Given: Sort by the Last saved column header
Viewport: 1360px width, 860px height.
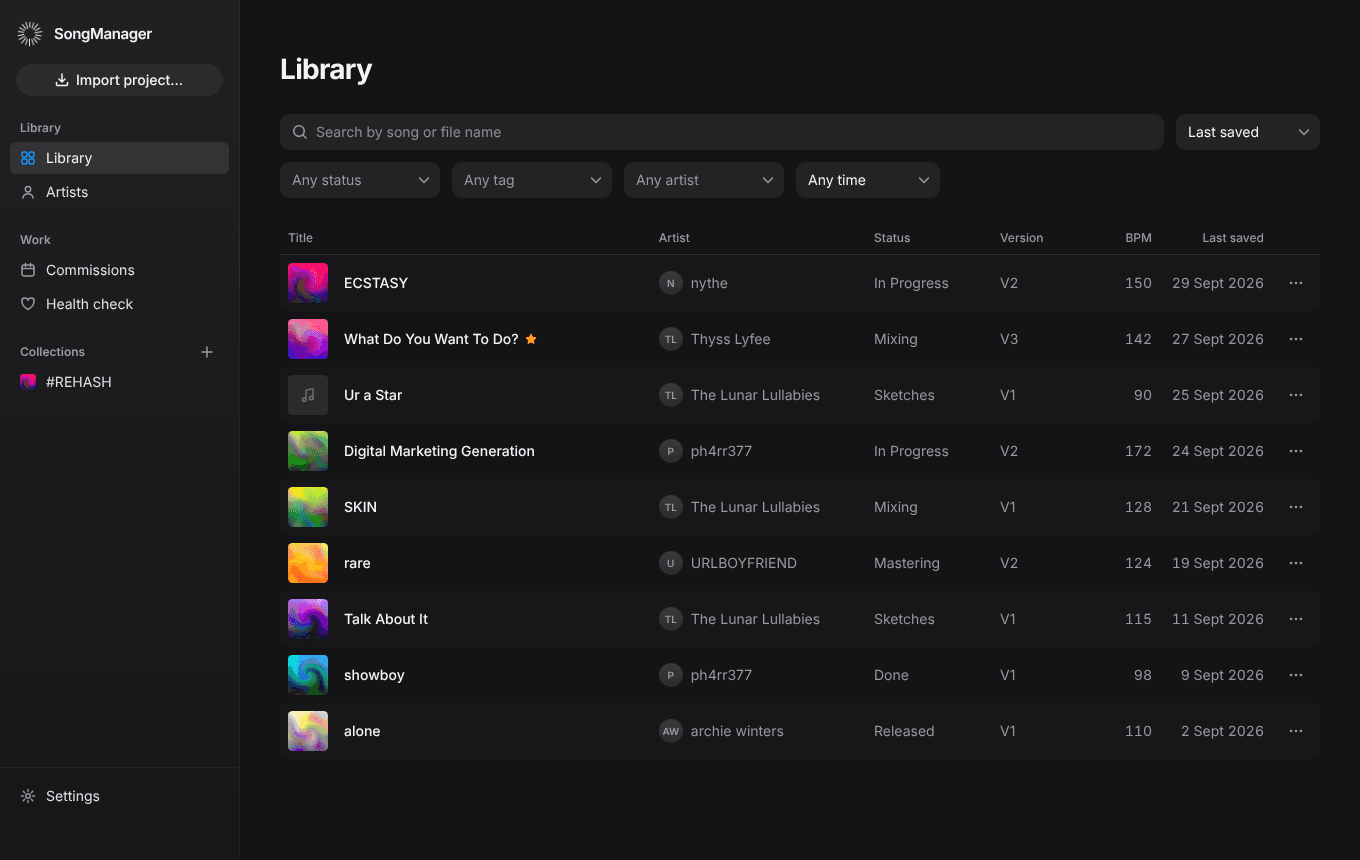Looking at the screenshot, I should (1232, 238).
